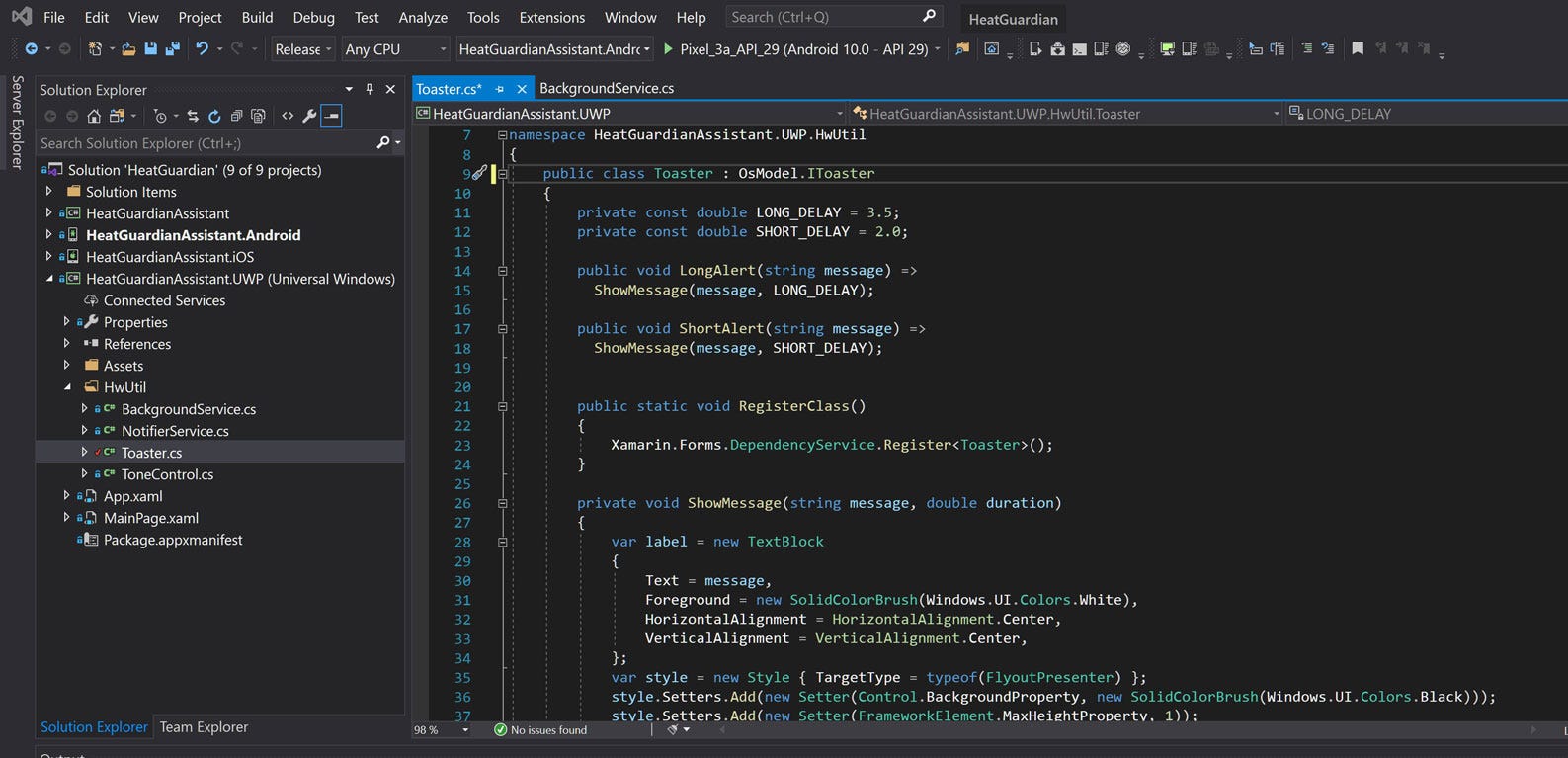This screenshot has height=758, width=1568.
Task: Select the Connected Services node
Action: point(164,300)
